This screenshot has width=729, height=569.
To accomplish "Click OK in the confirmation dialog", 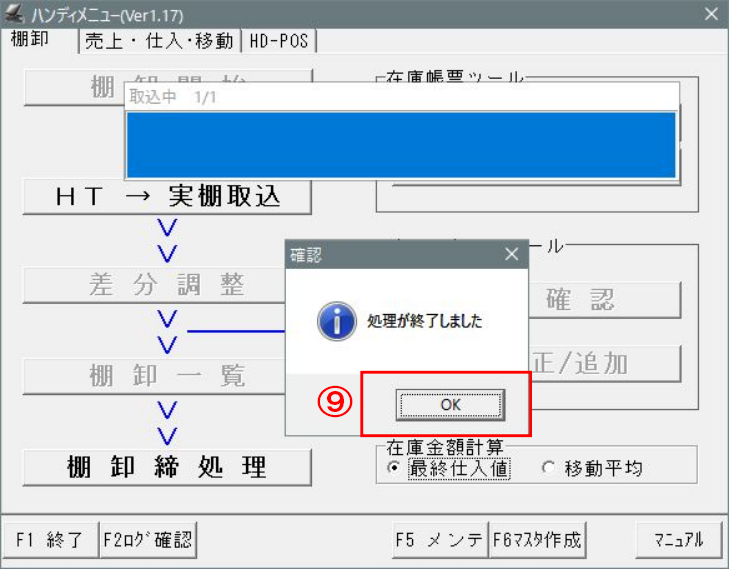I will point(450,404).
